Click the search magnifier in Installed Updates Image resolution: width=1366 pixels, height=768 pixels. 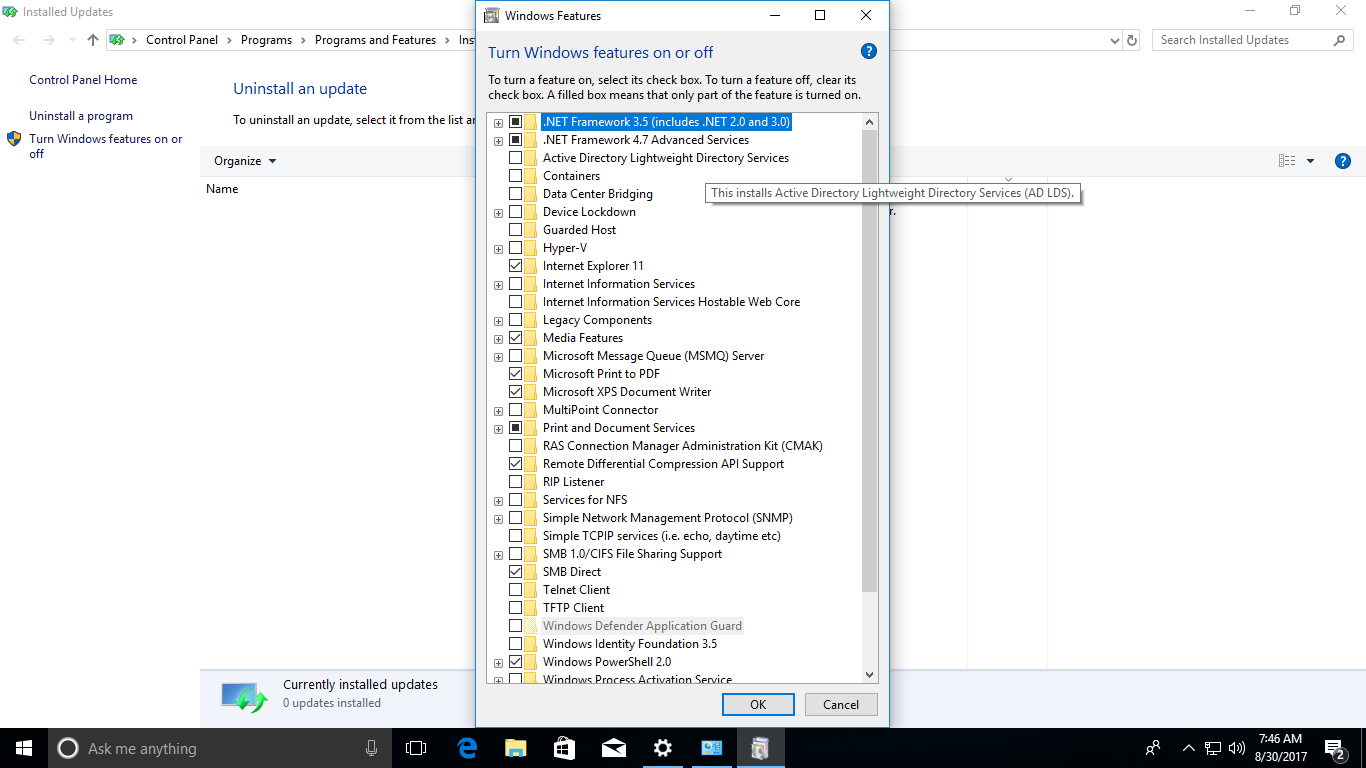coord(1340,40)
